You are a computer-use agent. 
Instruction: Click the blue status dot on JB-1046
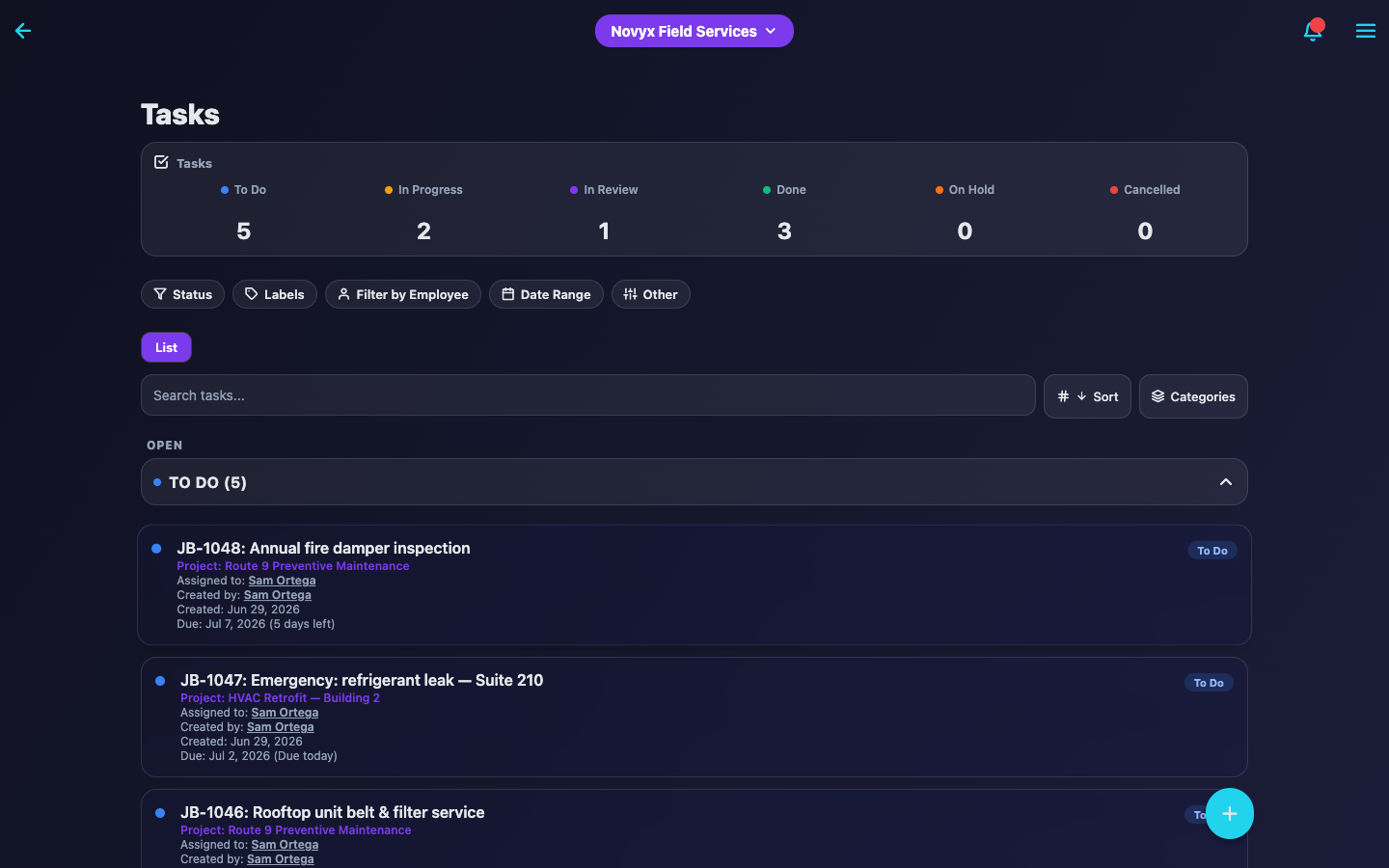pyautogui.click(x=160, y=813)
